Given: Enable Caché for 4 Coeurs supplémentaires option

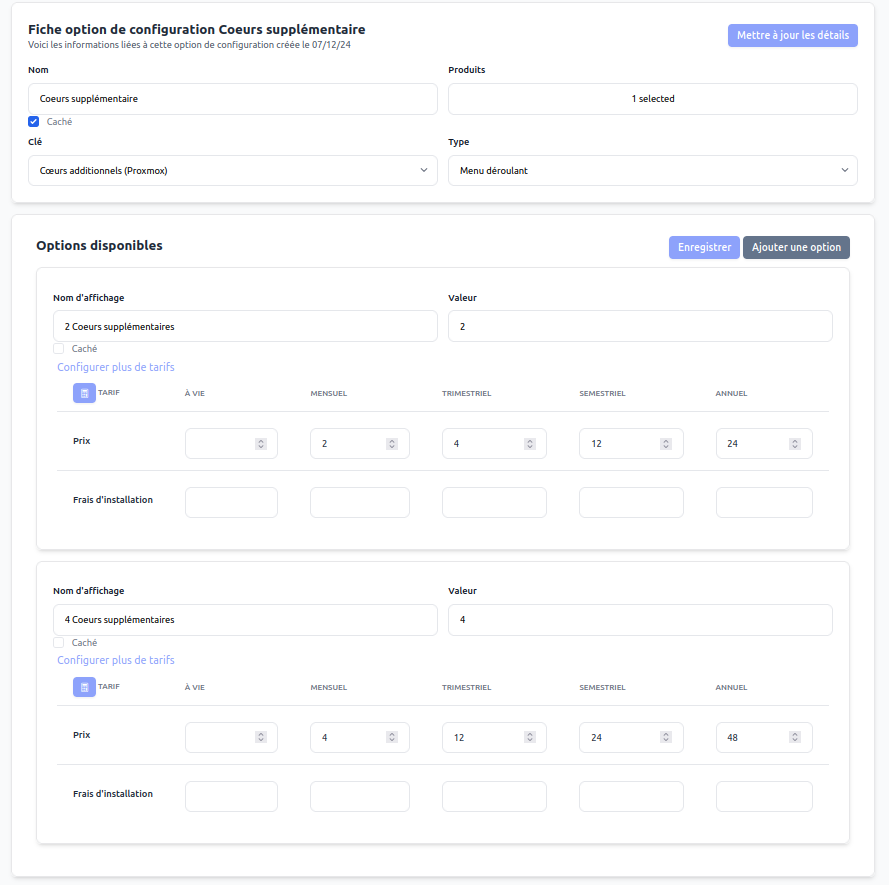Looking at the screenshot, I should click(59, 643).
